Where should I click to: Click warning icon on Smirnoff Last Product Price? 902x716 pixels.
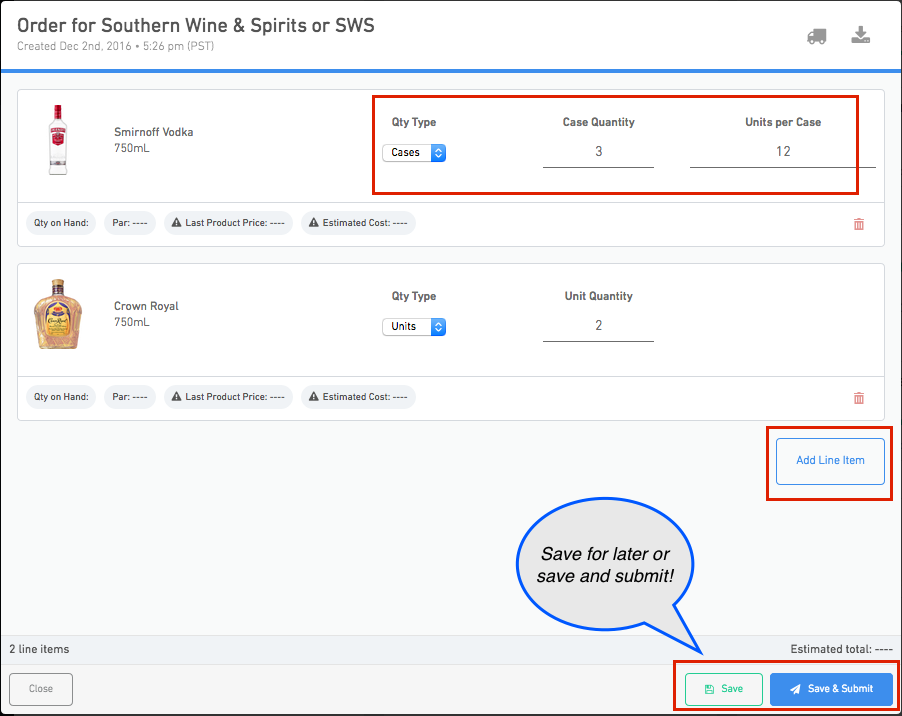(177, 223)
